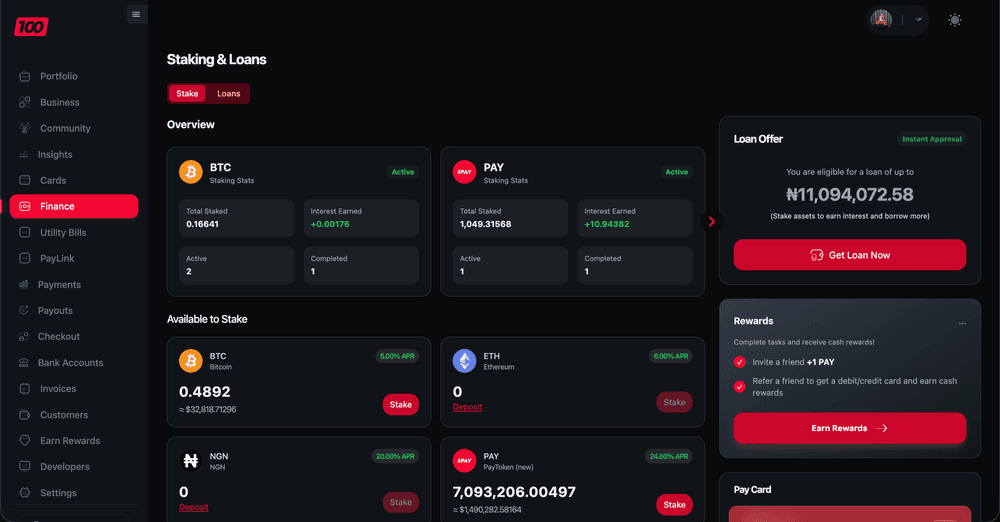Screen dimensions: 1000x522
Task: Click the Payouts sidebar icon
Action: [x=24, y=311]
